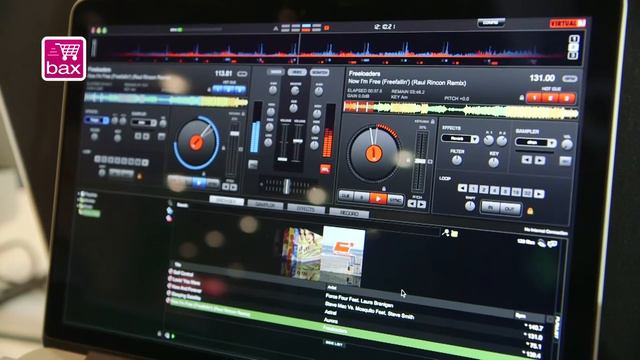This screenshot has height=360, width=640.
Task: Click right deck sampler volume knob
Action: click(x=567, y=144)
